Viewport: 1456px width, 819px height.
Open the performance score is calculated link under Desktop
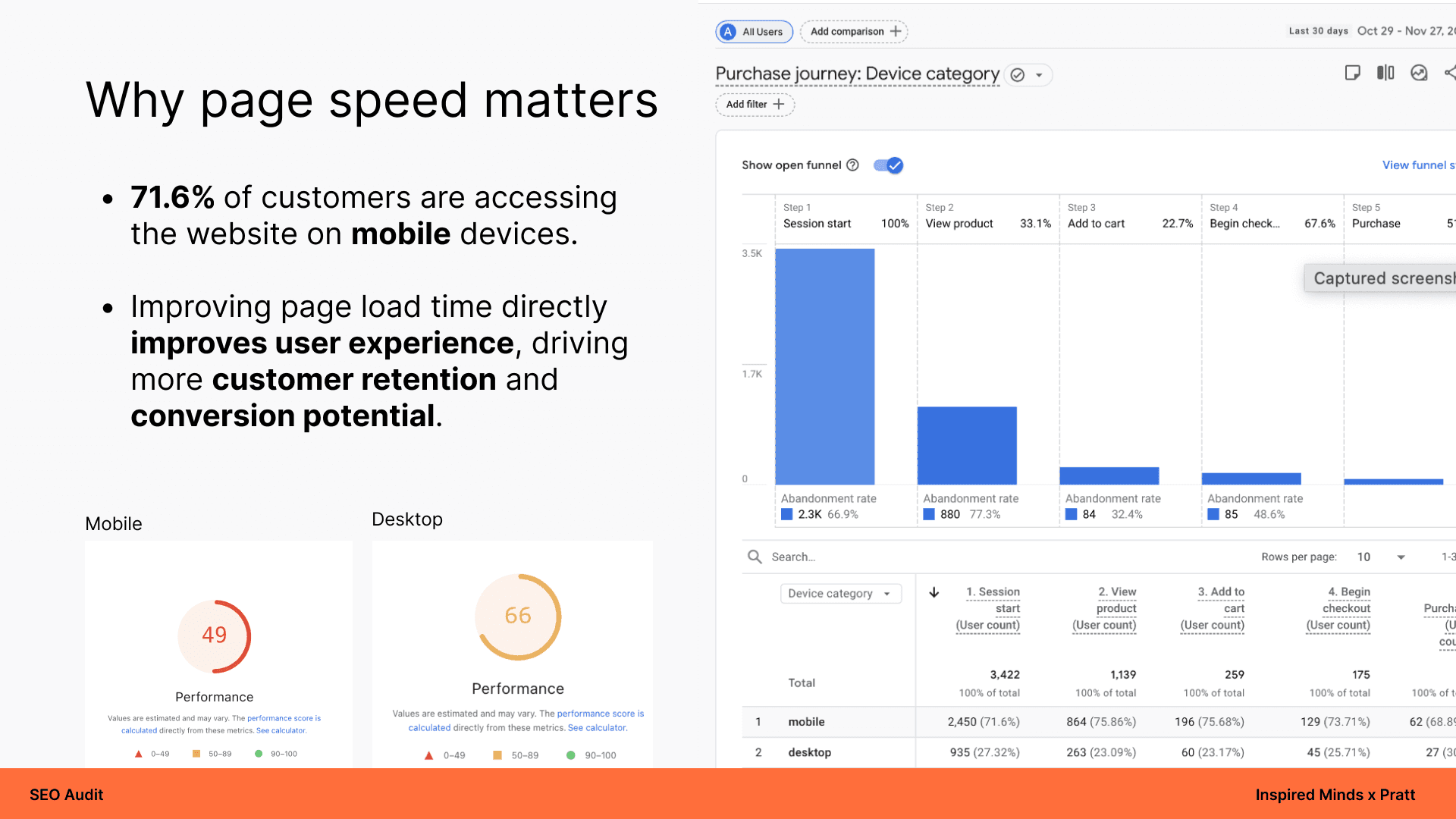point(600,714)
